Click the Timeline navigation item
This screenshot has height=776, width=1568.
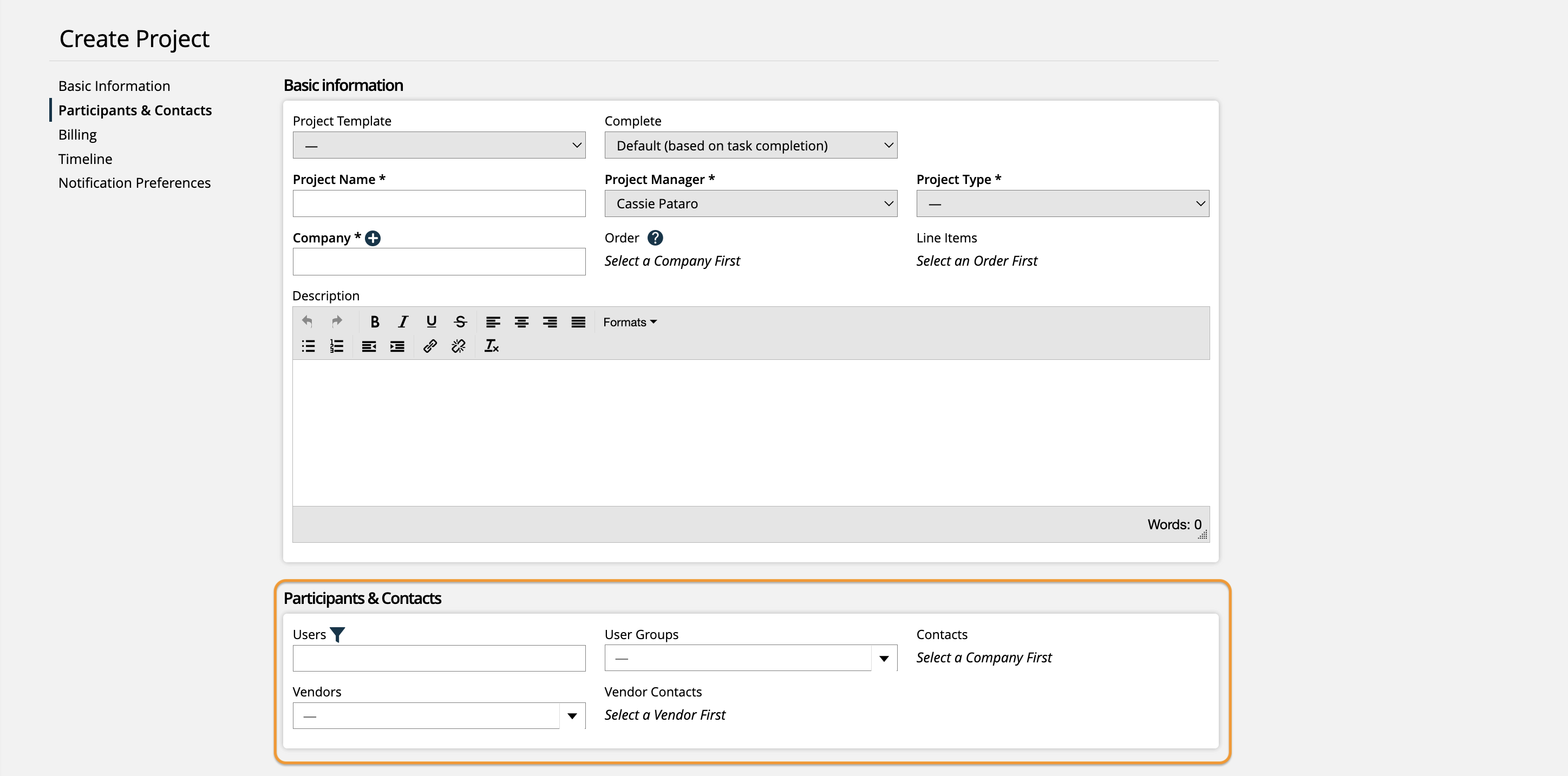(x=85, y=158)
